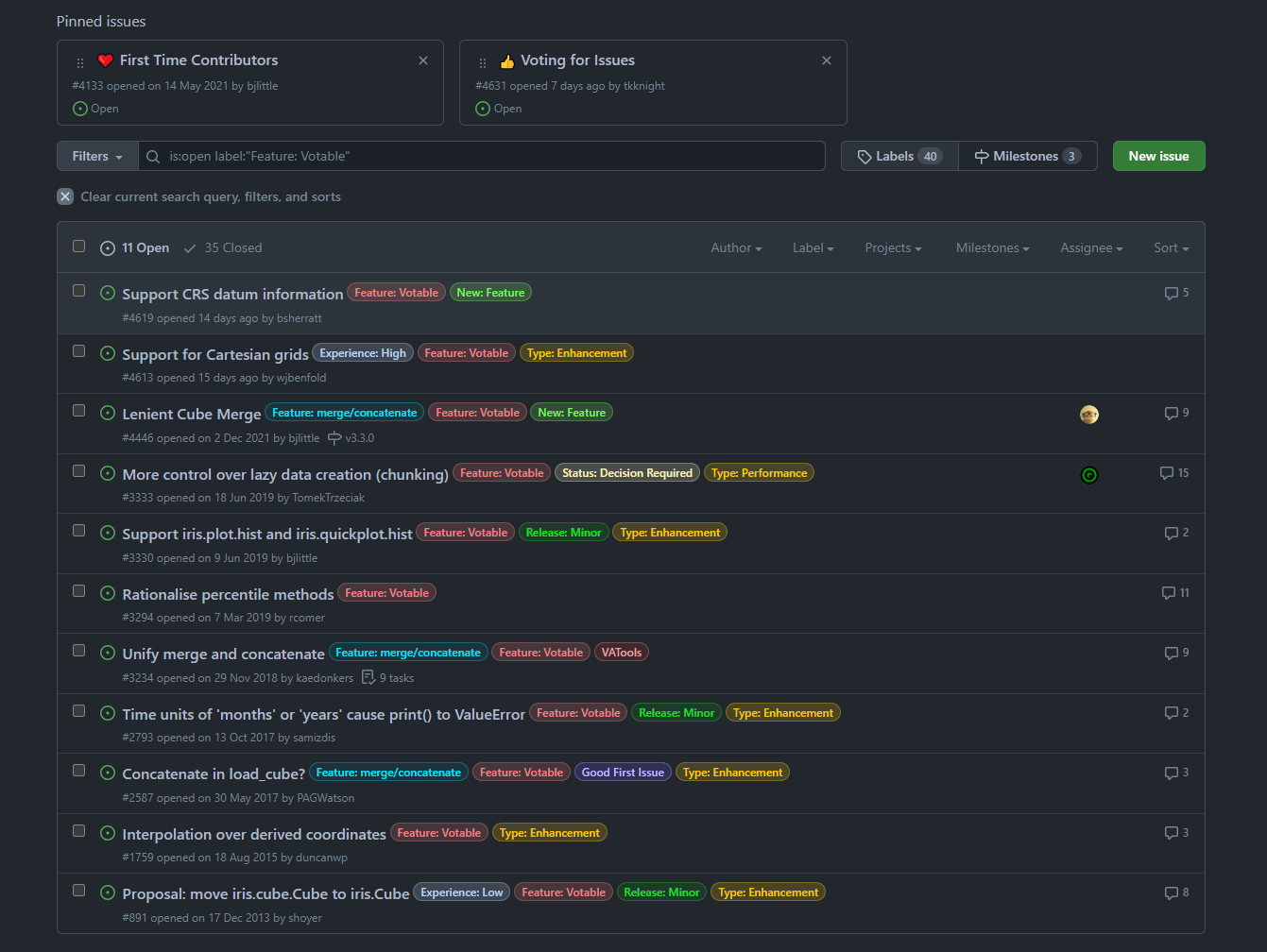Open comments on Proposal: move iris.cube.Cube issue
The width and height of the screenshot is (1267, 952).
pyautogui.click(x=1176, y=892)
